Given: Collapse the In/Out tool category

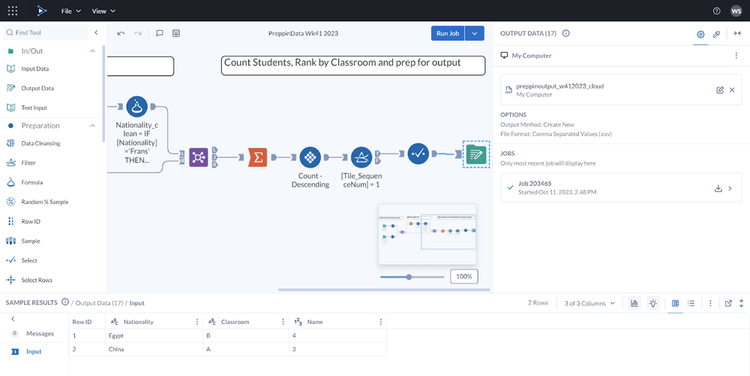Looking at the screenshot, I should (92, 51).
